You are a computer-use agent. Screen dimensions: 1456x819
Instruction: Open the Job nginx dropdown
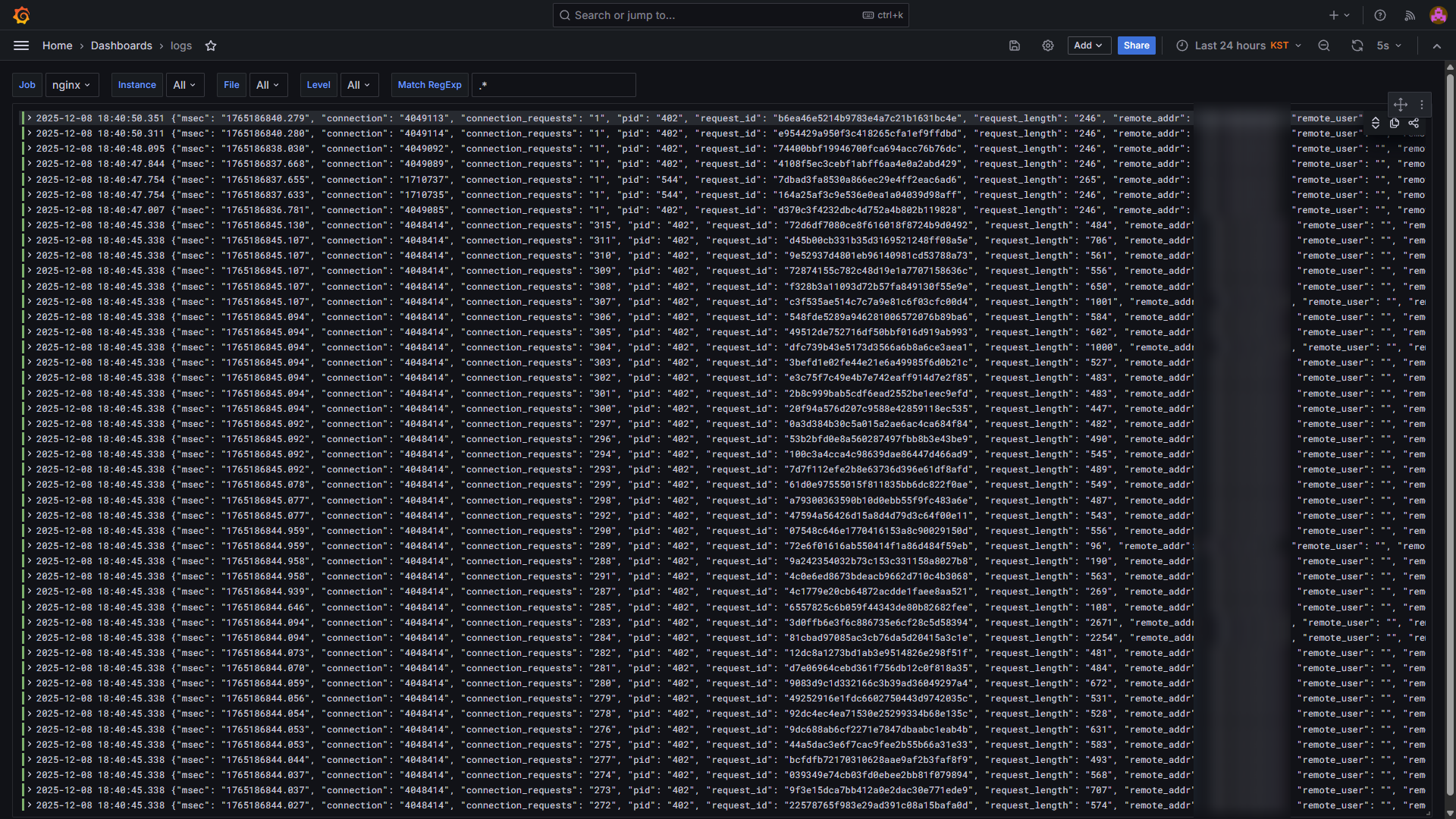(x=71, y=85)
